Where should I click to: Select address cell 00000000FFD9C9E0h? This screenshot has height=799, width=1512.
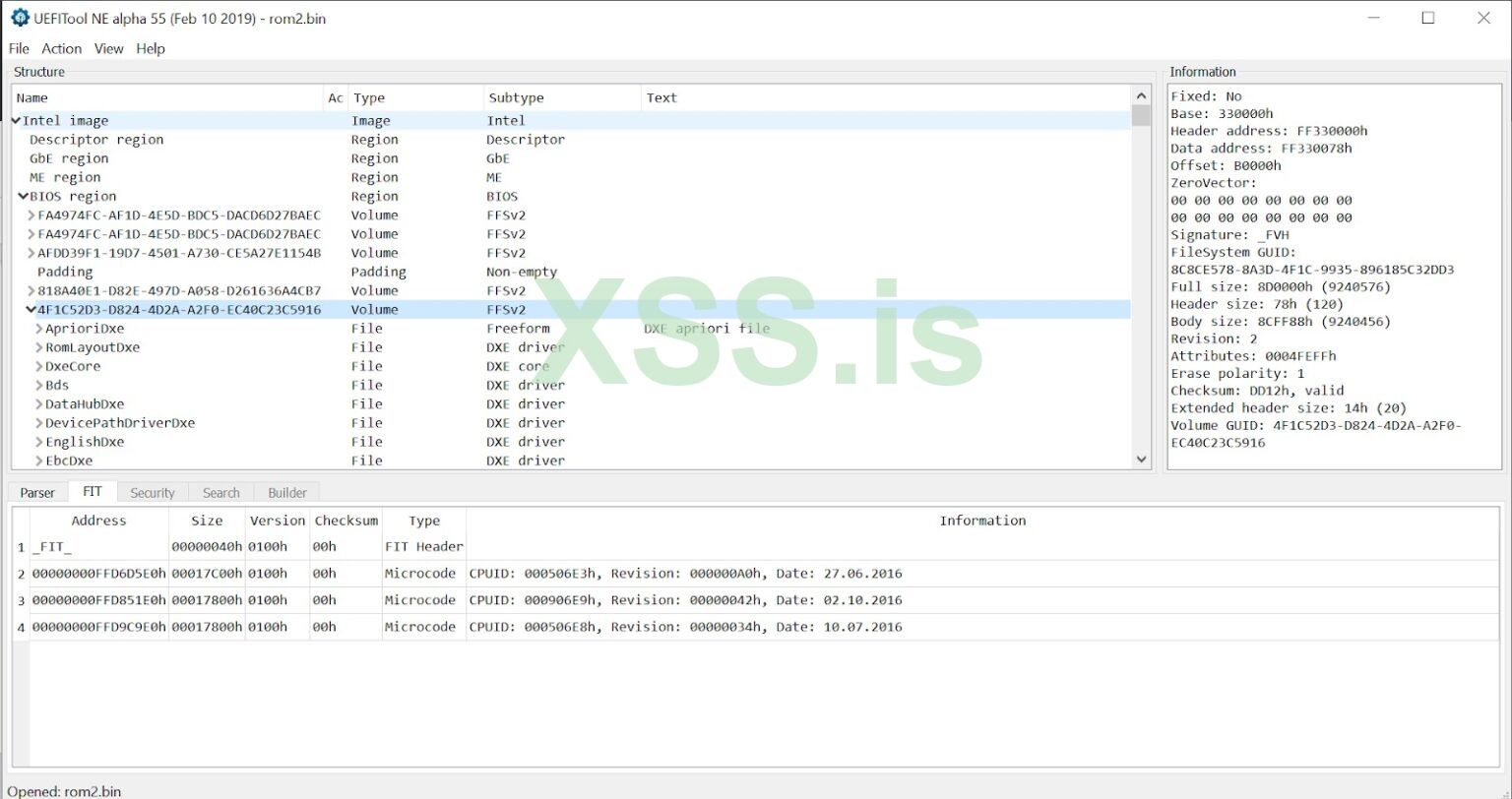click(x=98, y=627)
